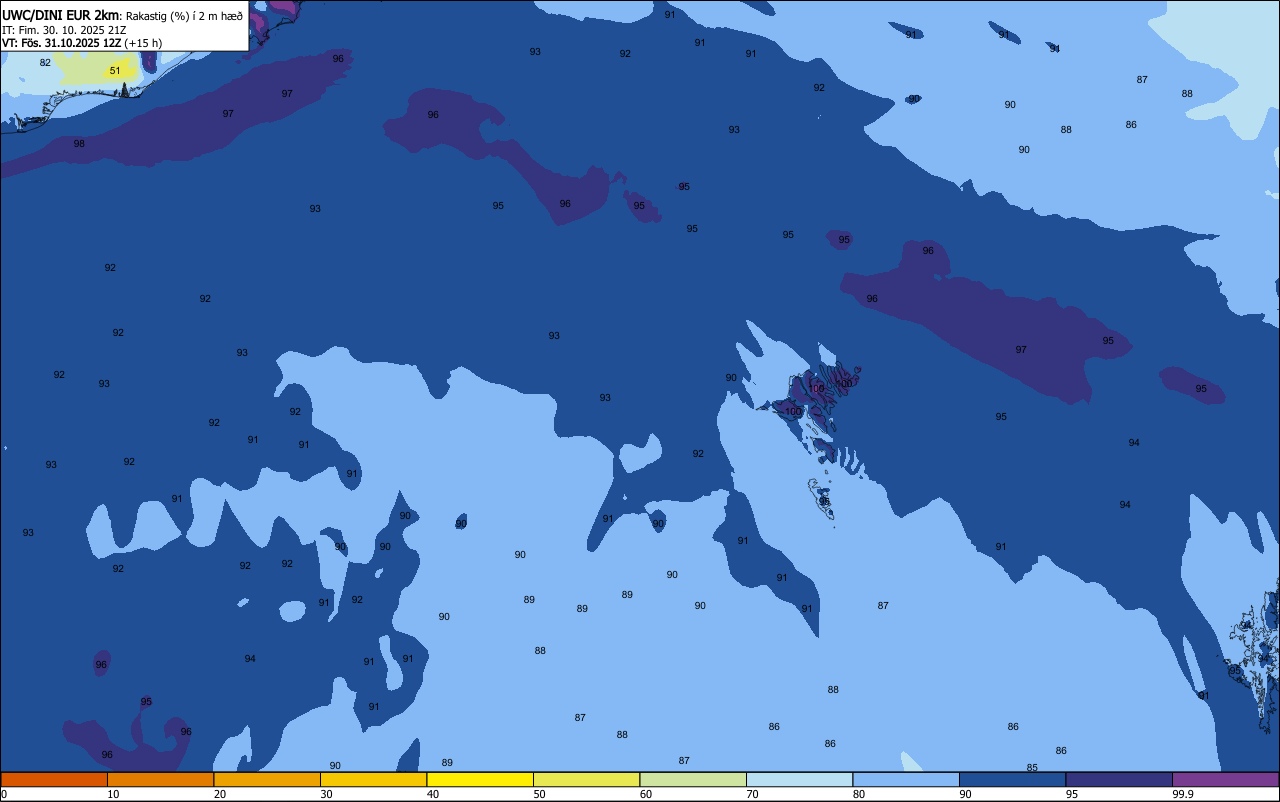Select the 40–50 bright yellow legend swatch
1280x802 pixels.
pos(480,779)
